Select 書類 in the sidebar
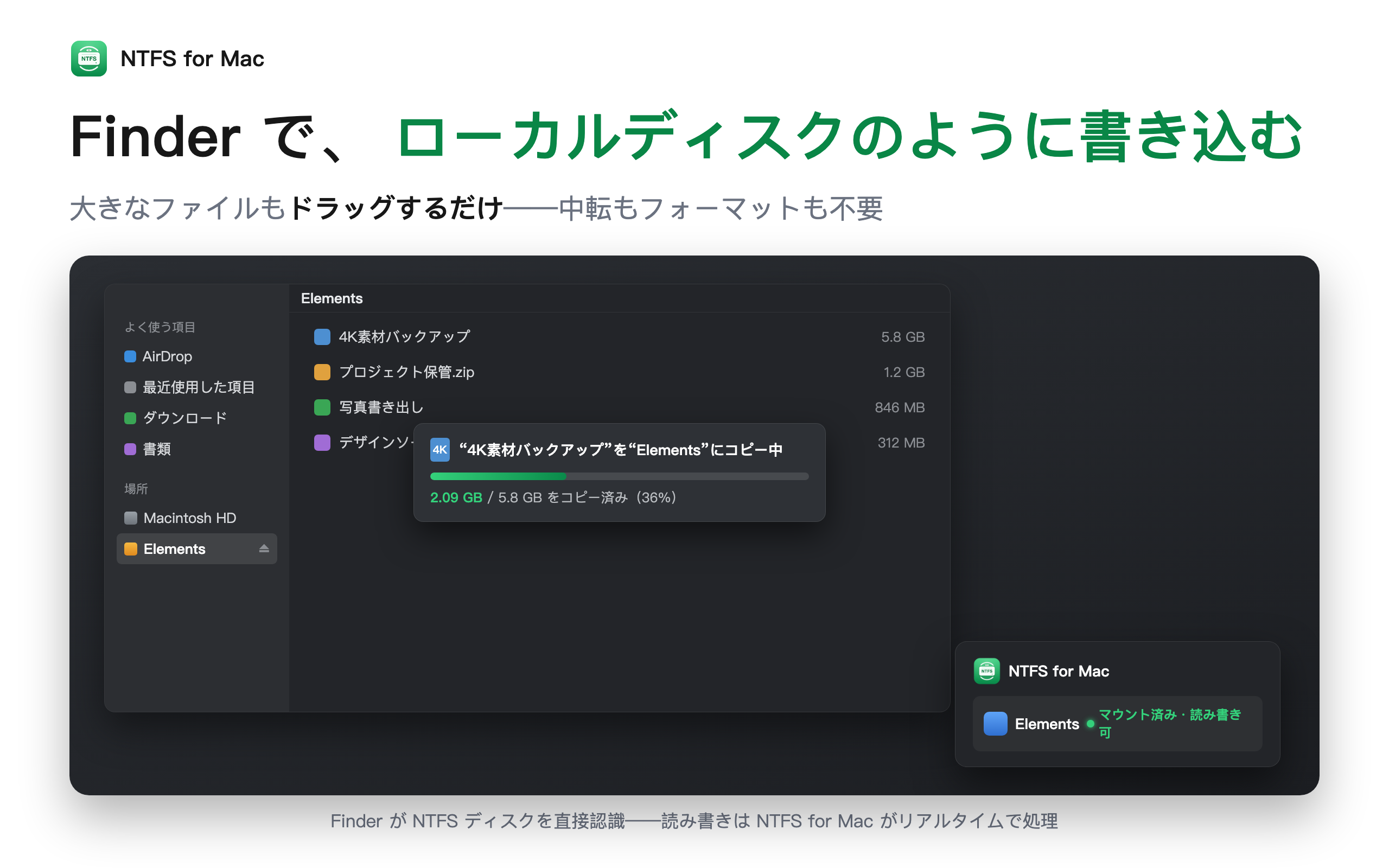The image size is (1389, 868). tap(196, 449)
